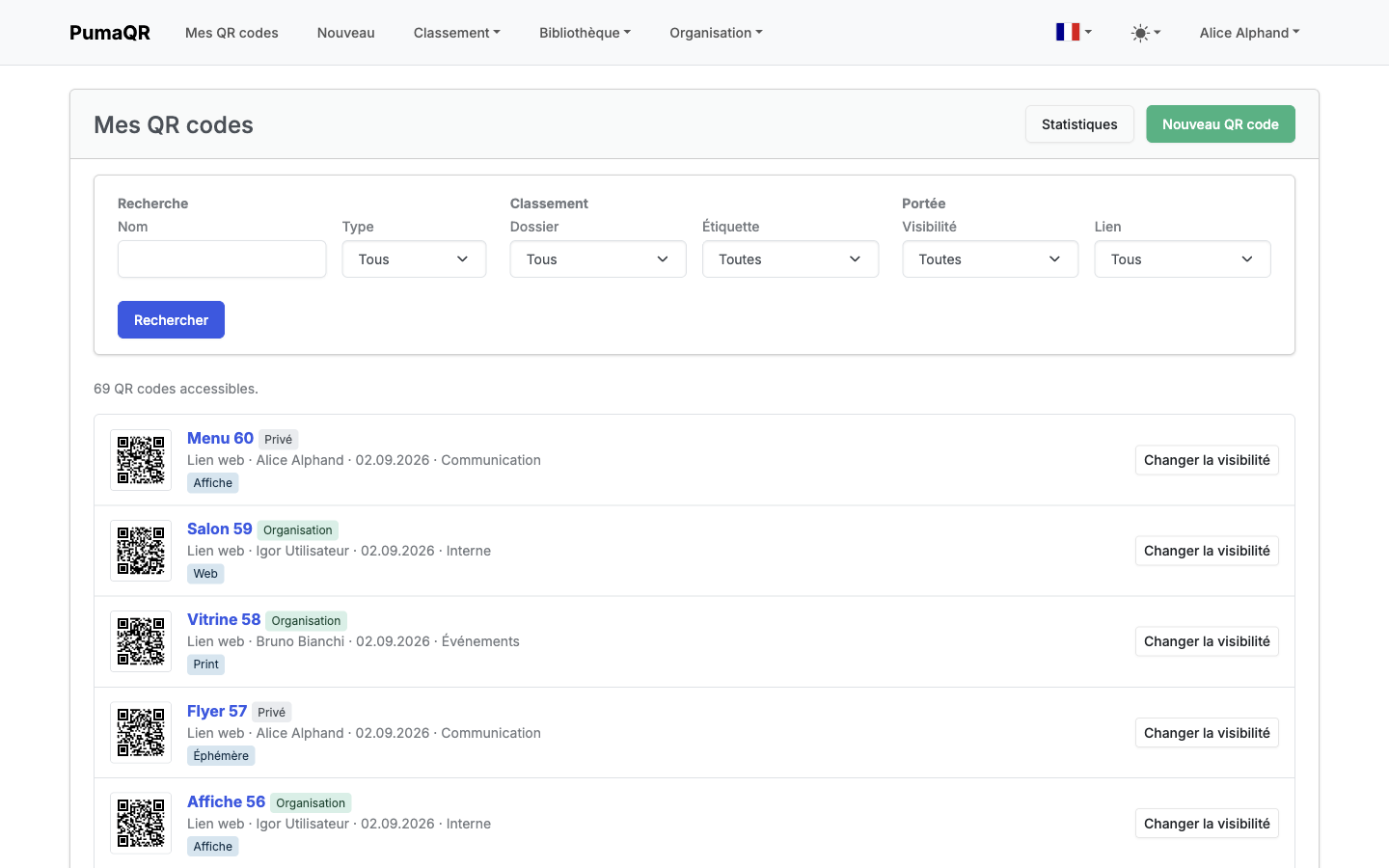1389x868 pixels.
Task: Expand the Visibilité filter dropdown
Action: pyautogui.click(x=990, y=259)
